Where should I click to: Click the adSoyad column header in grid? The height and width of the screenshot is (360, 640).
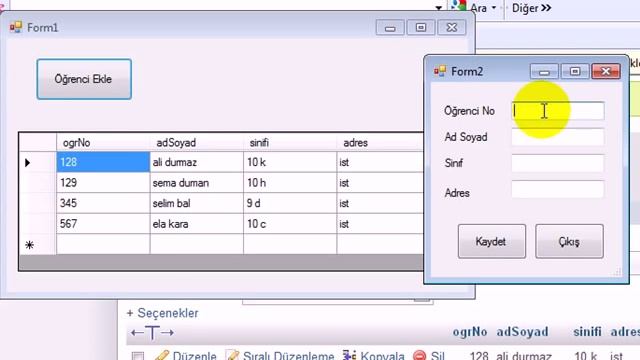point(196,142)
